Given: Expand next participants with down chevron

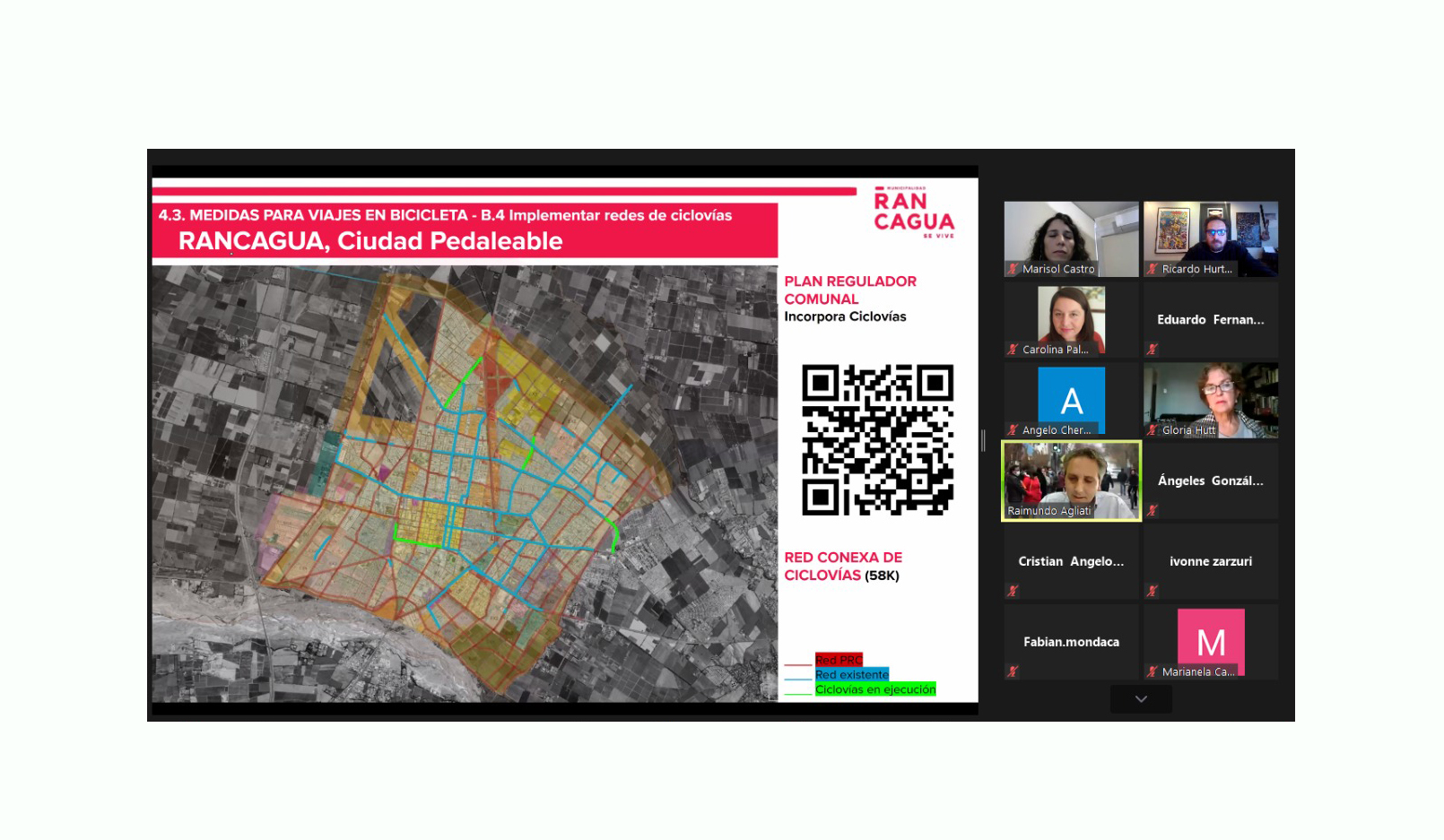Looking at the screenshot, I should coord(1141,699).
